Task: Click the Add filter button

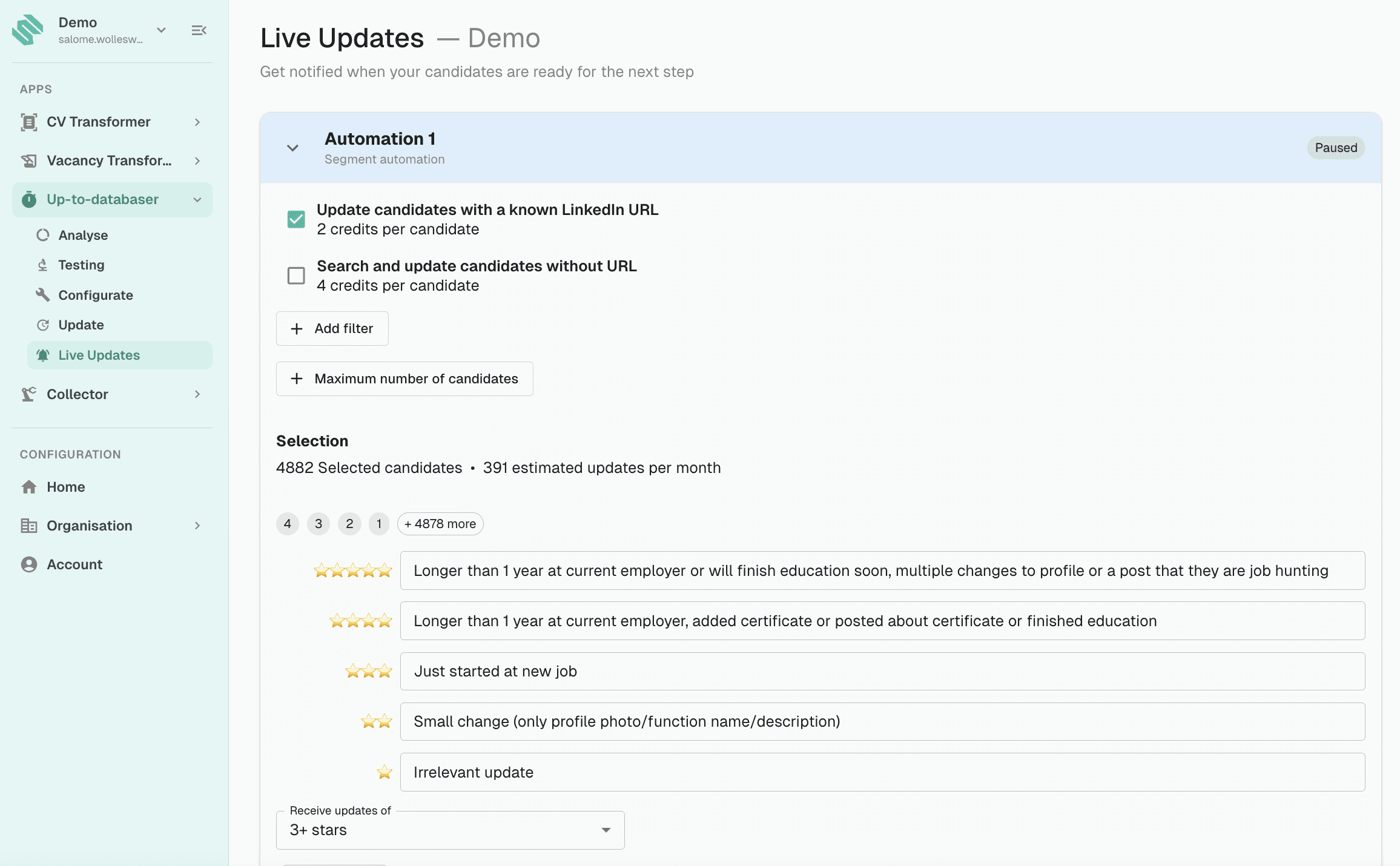Action: pyautogui.click(x=332, y=328)
